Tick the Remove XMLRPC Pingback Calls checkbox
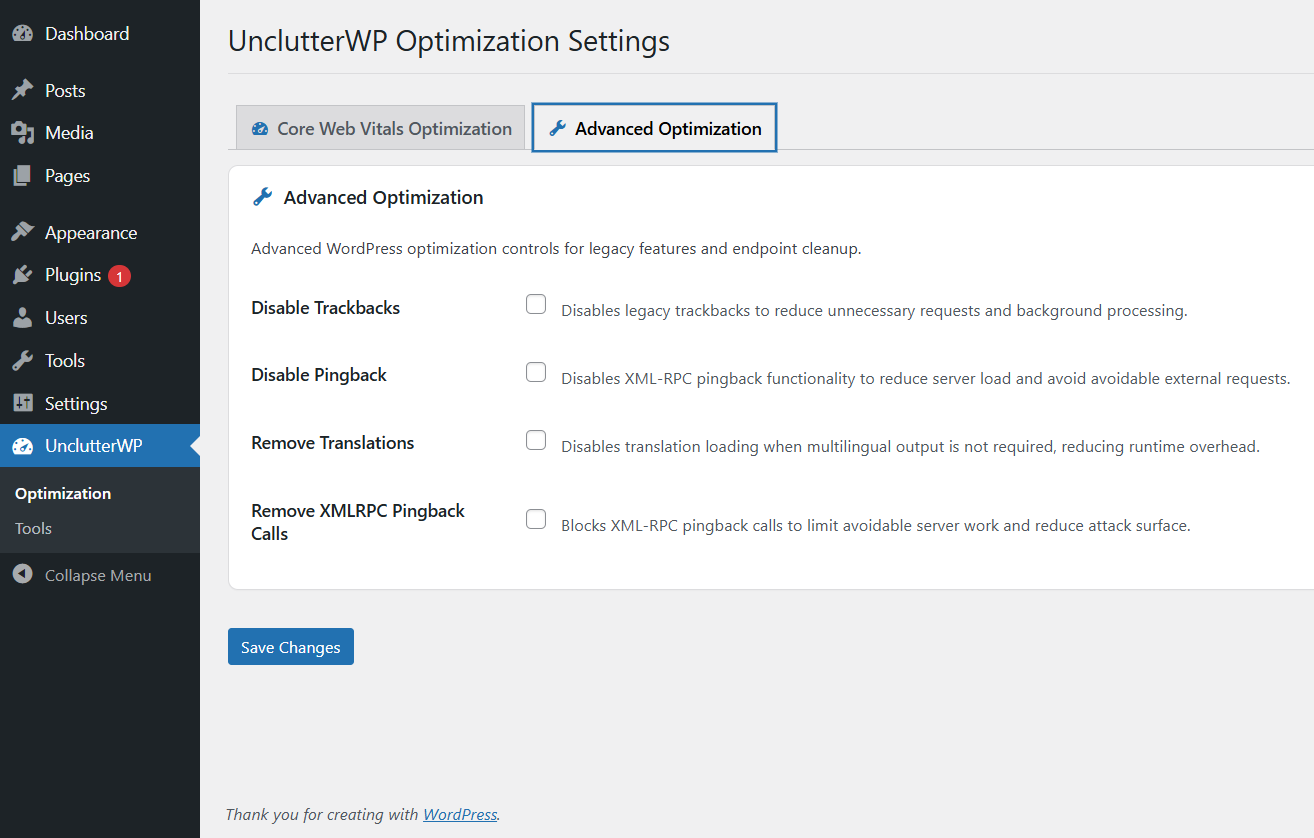Image resolution: width=1314 pixels, height=838 pixels. click(536, 519)
